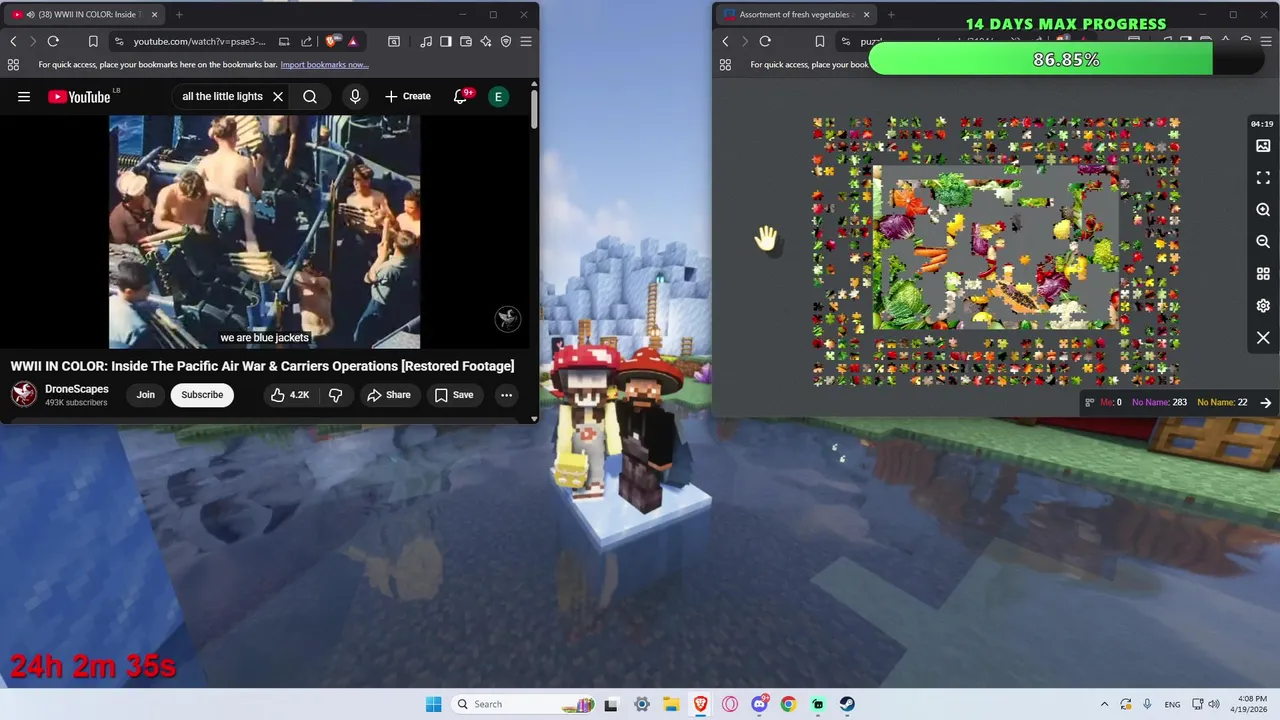Bookmark the YouTube page
Screen dimensions: 1280x720
coord(93,41)
